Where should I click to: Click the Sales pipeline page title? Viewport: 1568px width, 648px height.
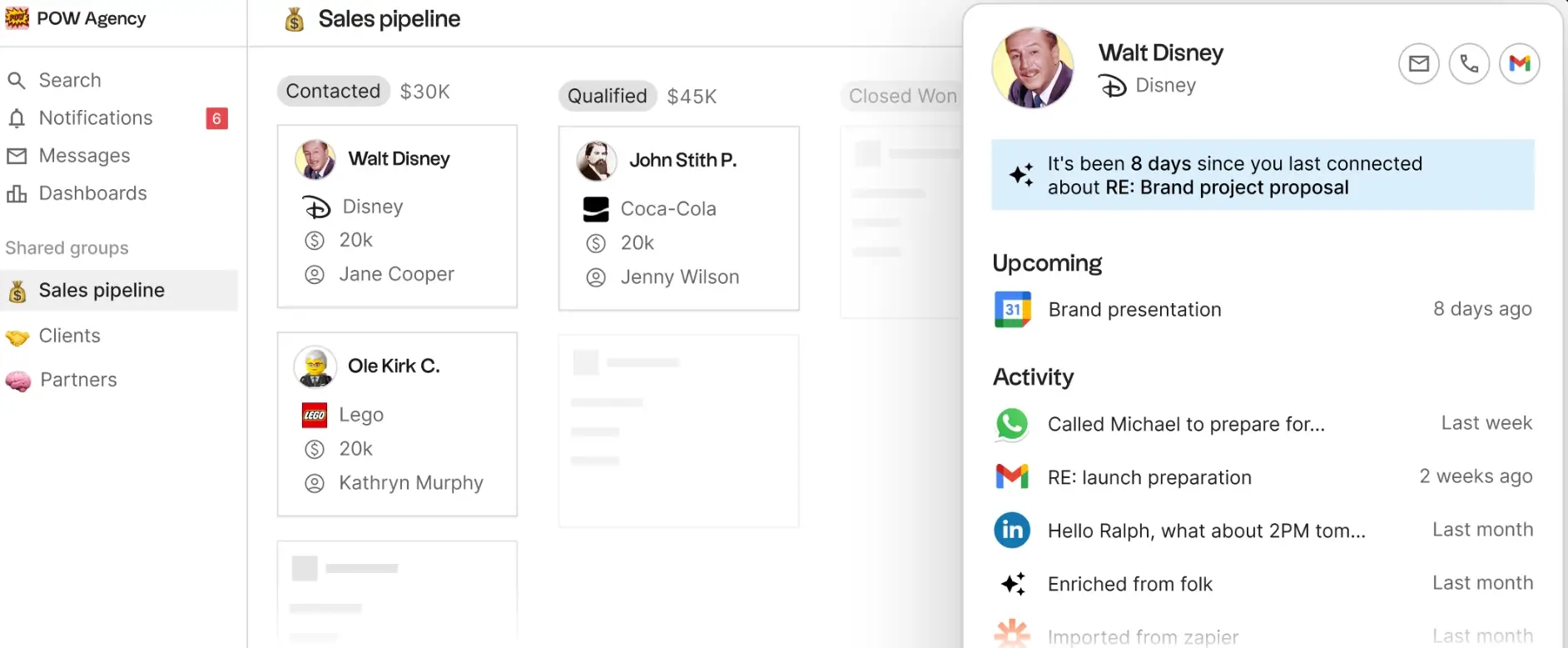[x=390, y=19]
